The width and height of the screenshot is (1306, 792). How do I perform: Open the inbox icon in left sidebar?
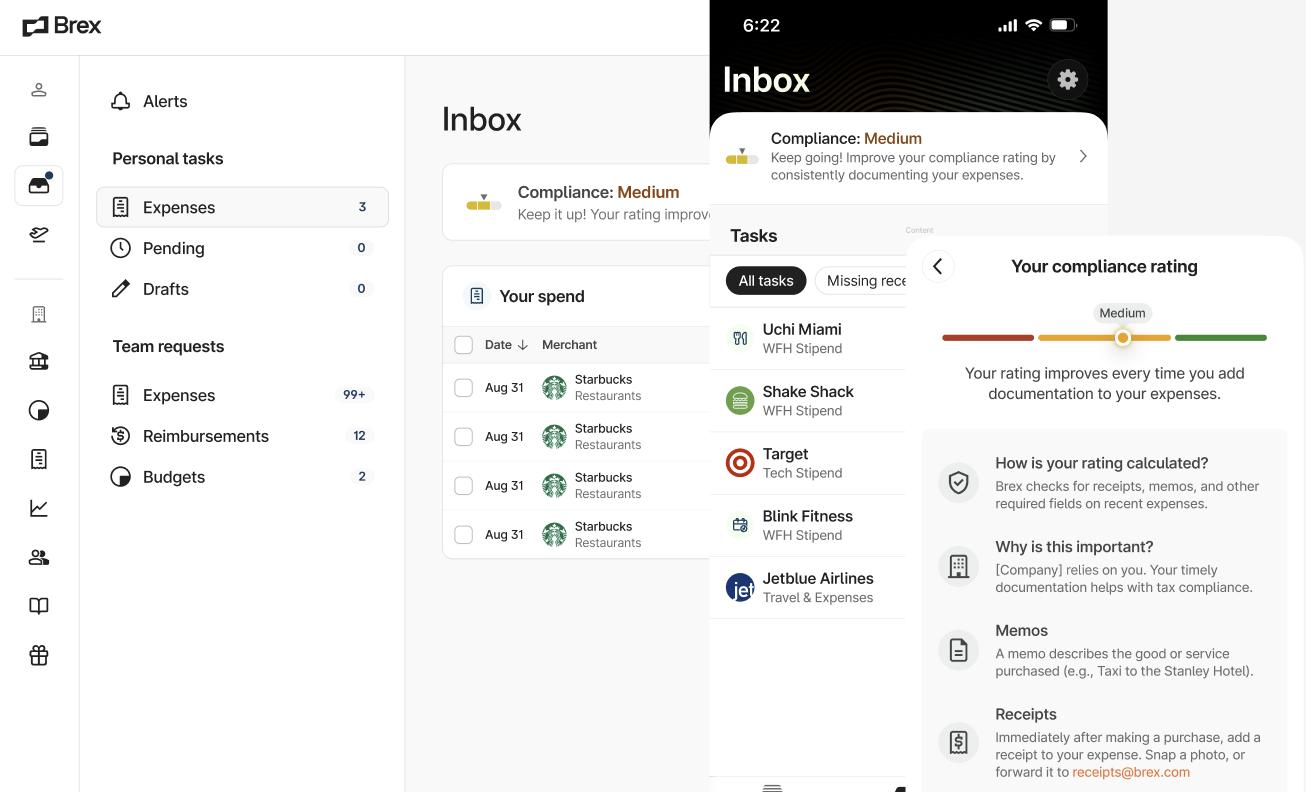[39, 186]
